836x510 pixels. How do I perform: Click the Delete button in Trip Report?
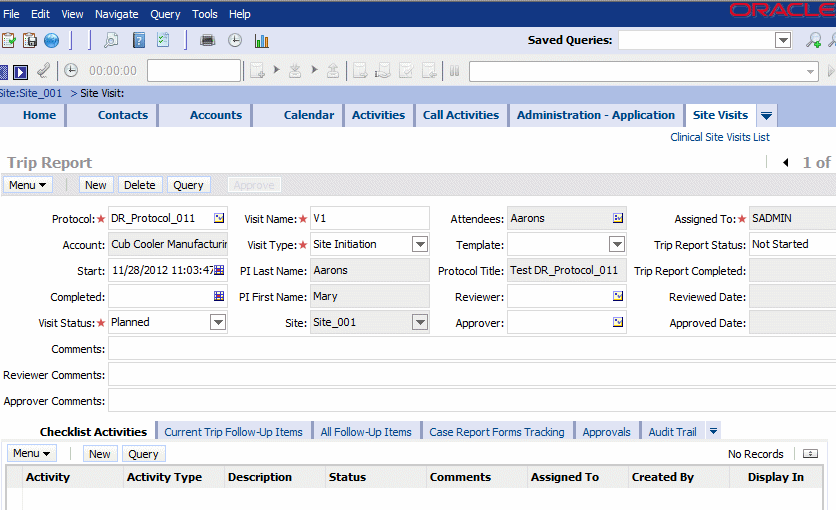(x=140, y=185)
